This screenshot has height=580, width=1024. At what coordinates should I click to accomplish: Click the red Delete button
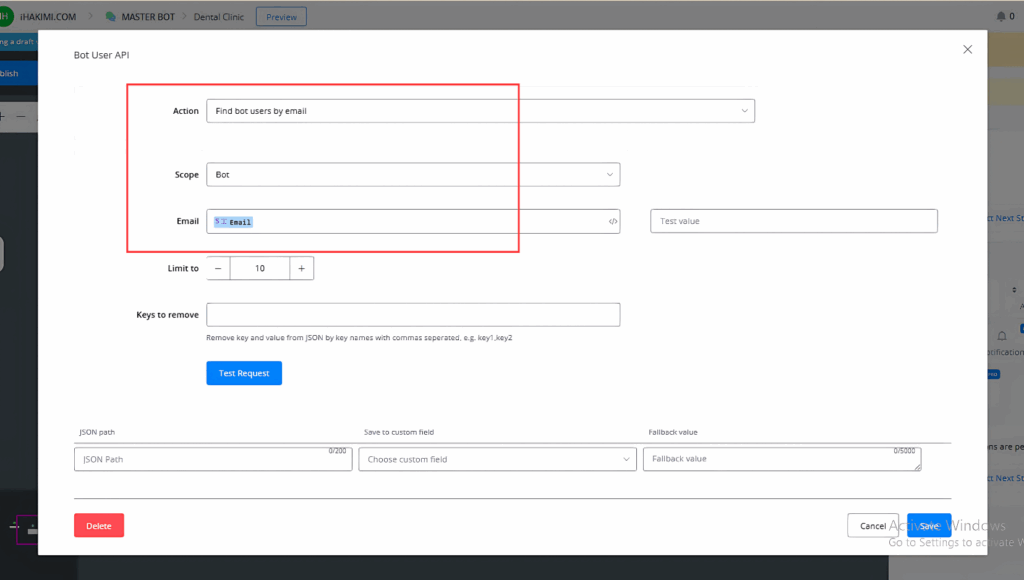(x=99, y=525)
